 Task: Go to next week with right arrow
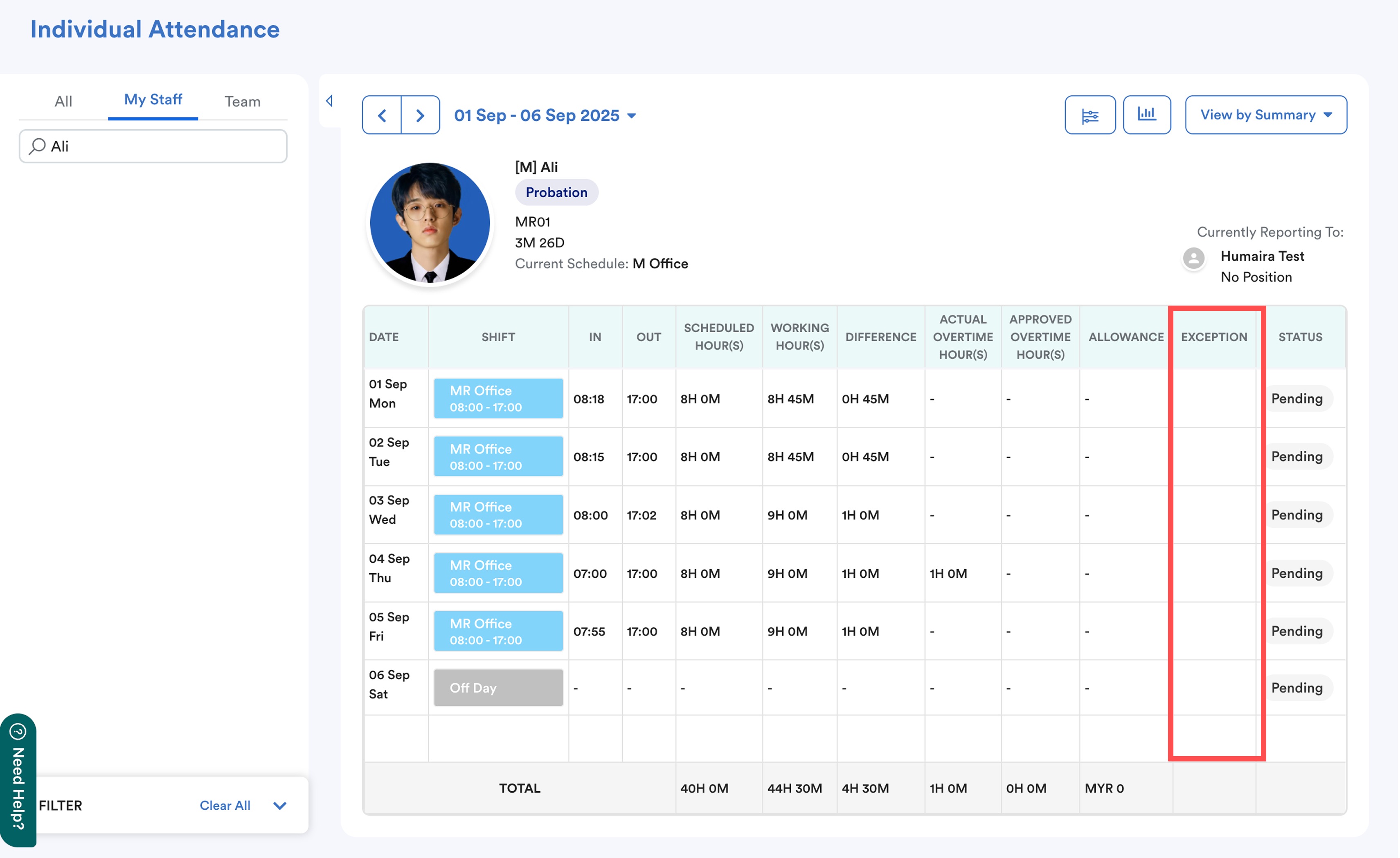click(x=420, y=115)
